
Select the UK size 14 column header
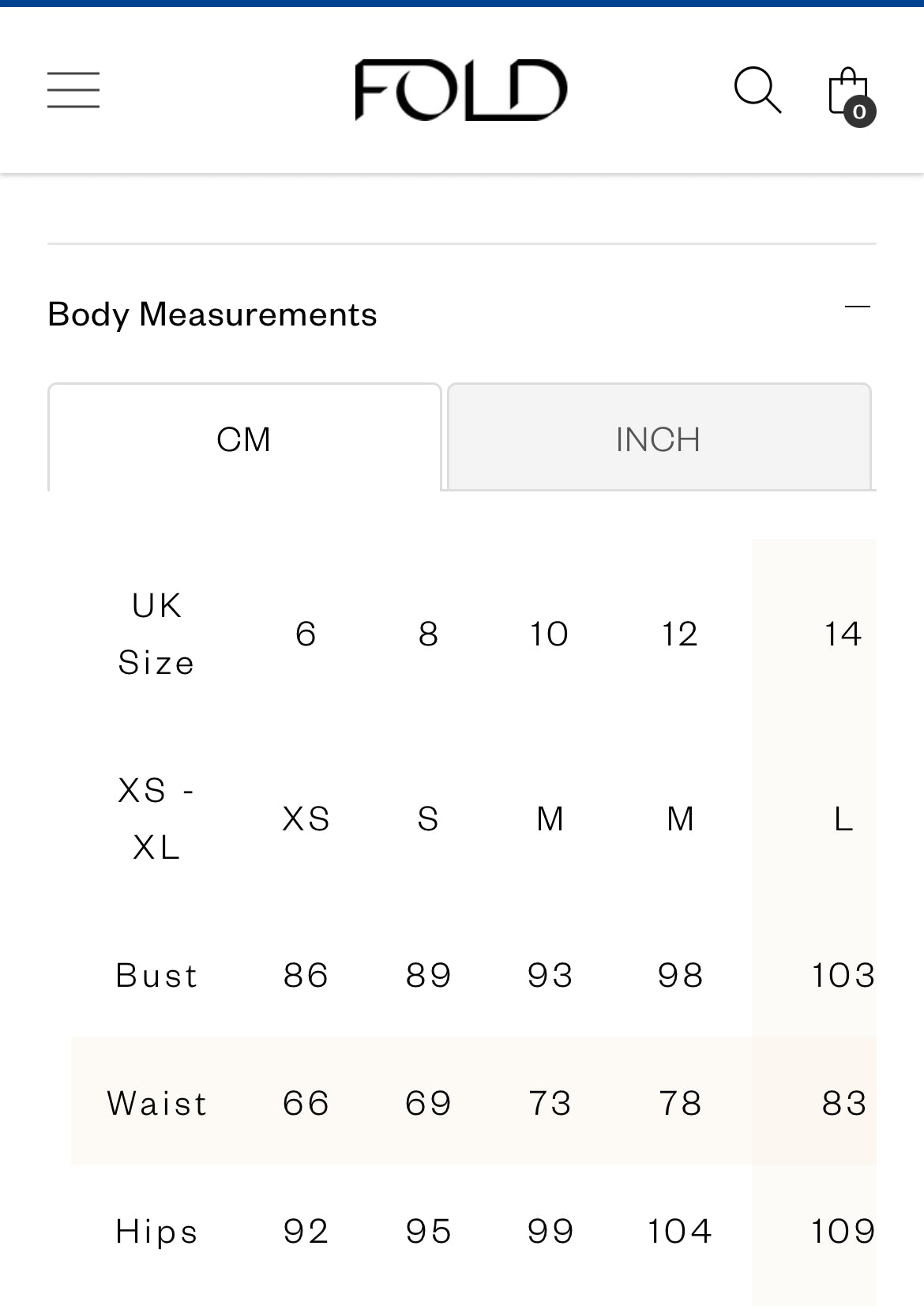coord(843,634)
